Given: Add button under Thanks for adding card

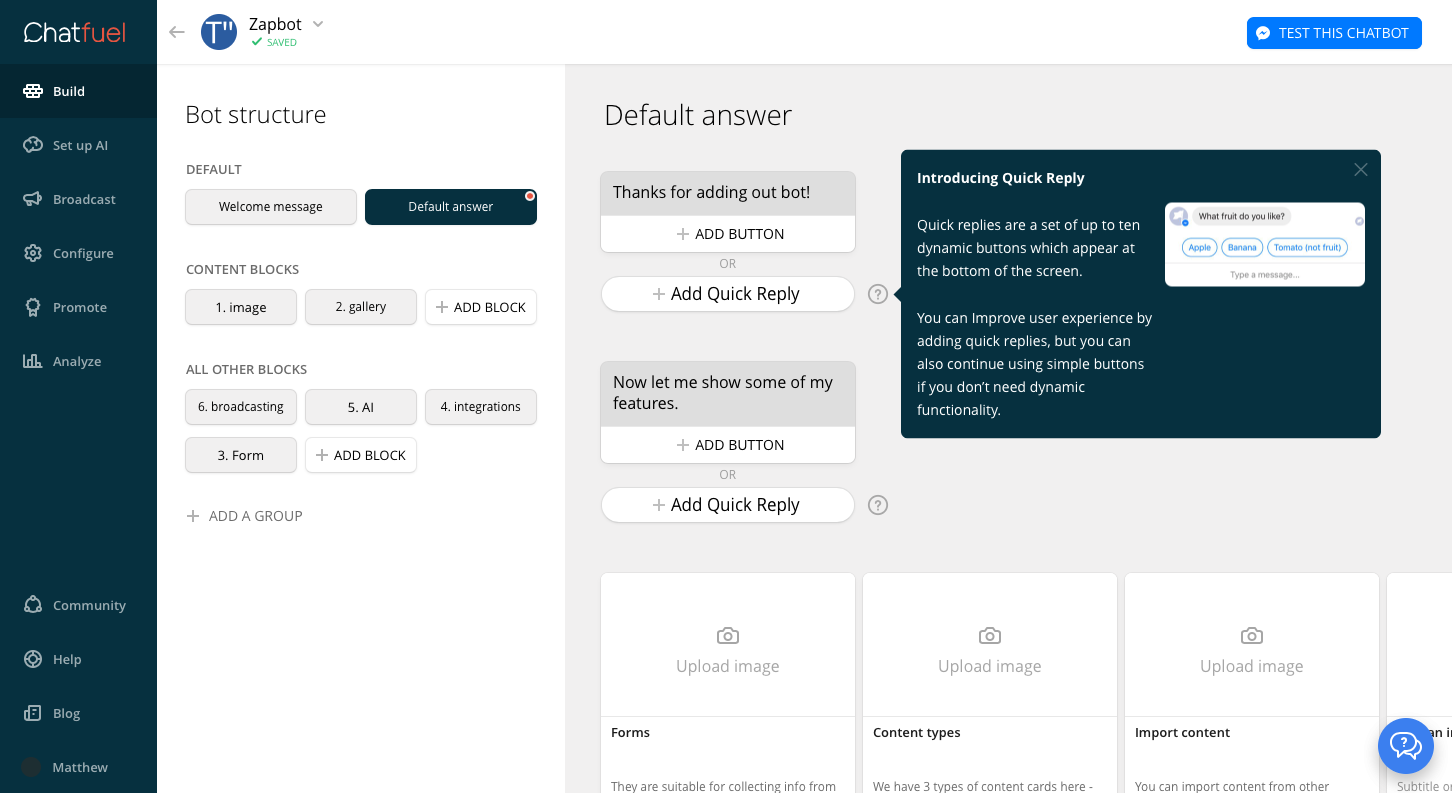Looking at the screenshot, I should pos(728,234).
